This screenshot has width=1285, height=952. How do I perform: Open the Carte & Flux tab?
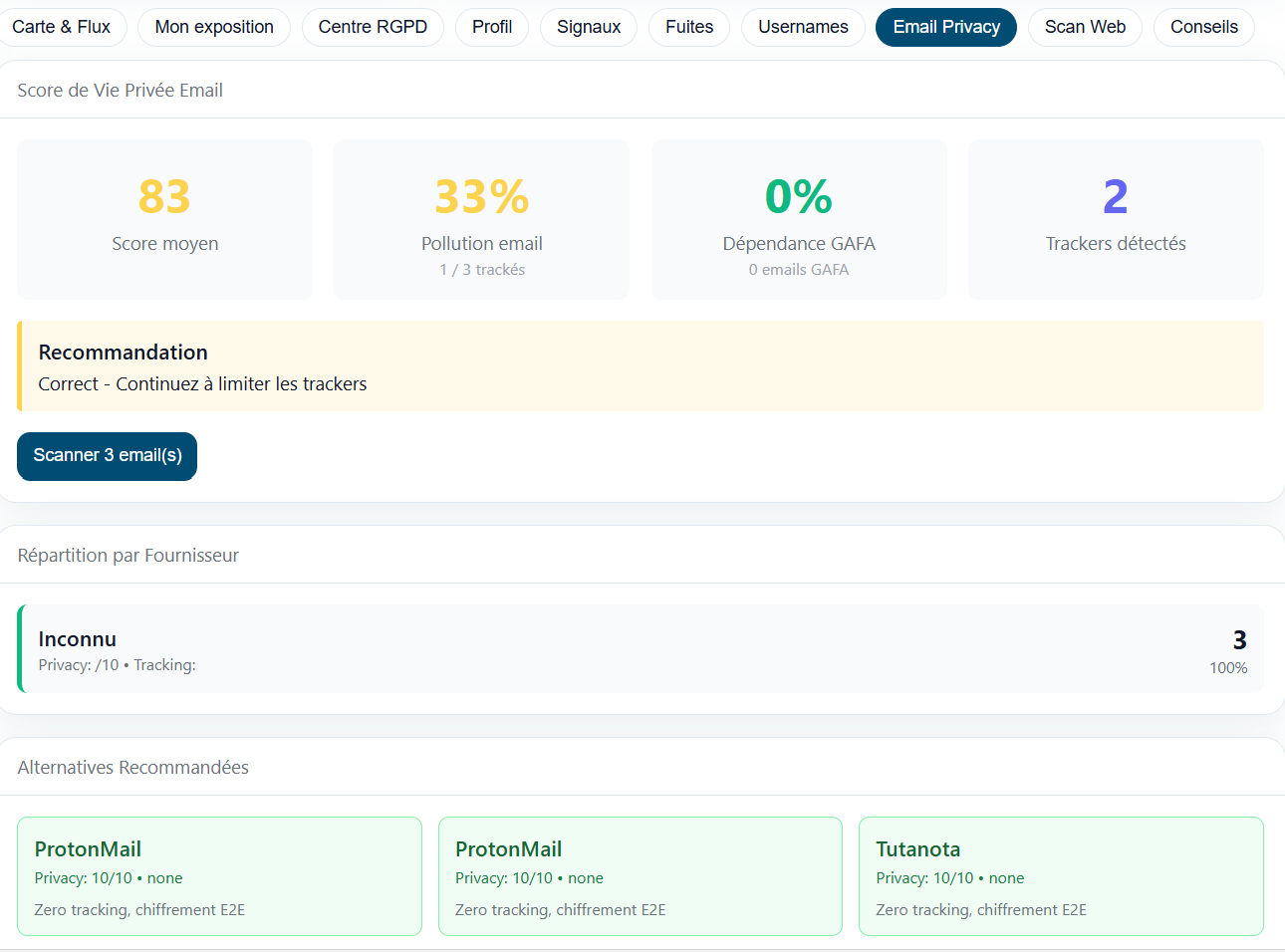point(62,27)
